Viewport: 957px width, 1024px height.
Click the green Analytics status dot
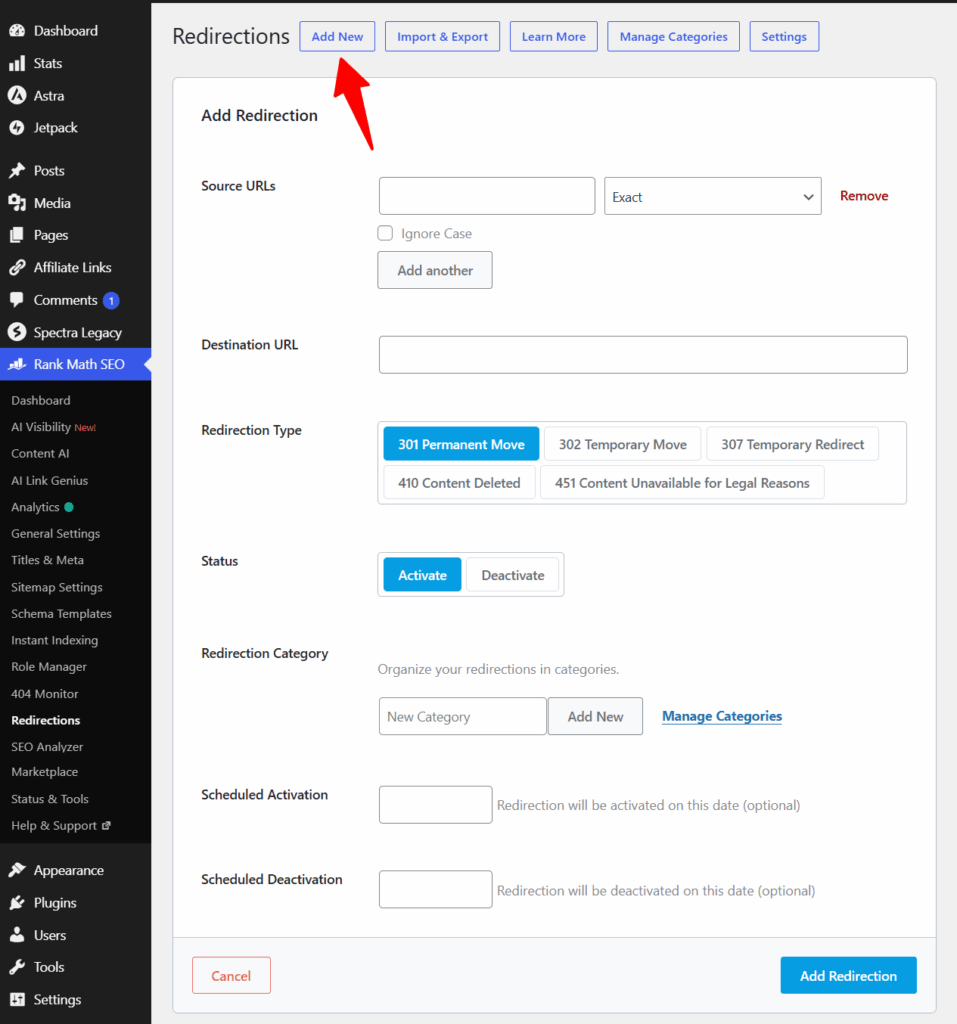[69, 507]
